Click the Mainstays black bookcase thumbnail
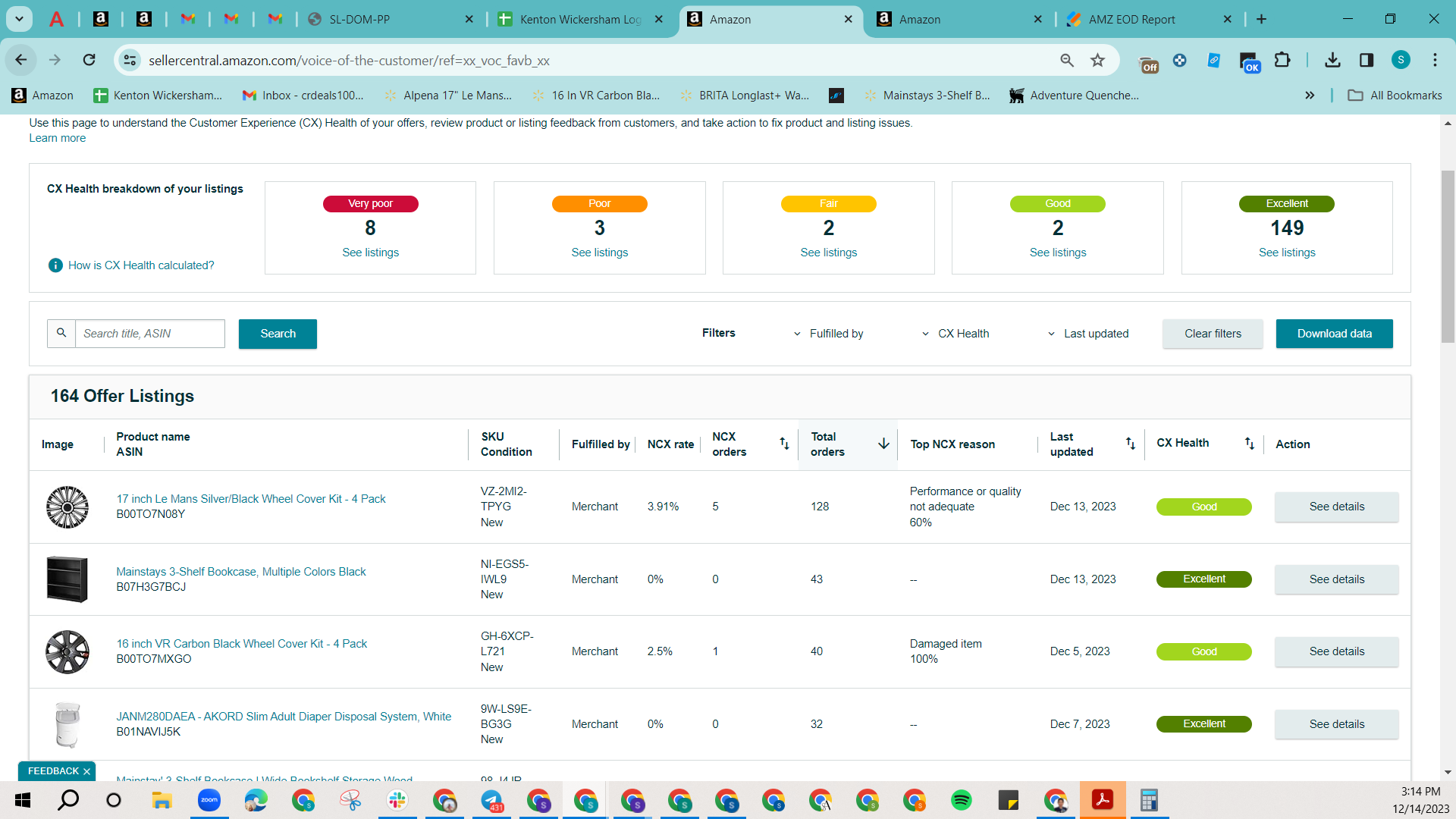1456x819 pixels. tap(67, 579)
